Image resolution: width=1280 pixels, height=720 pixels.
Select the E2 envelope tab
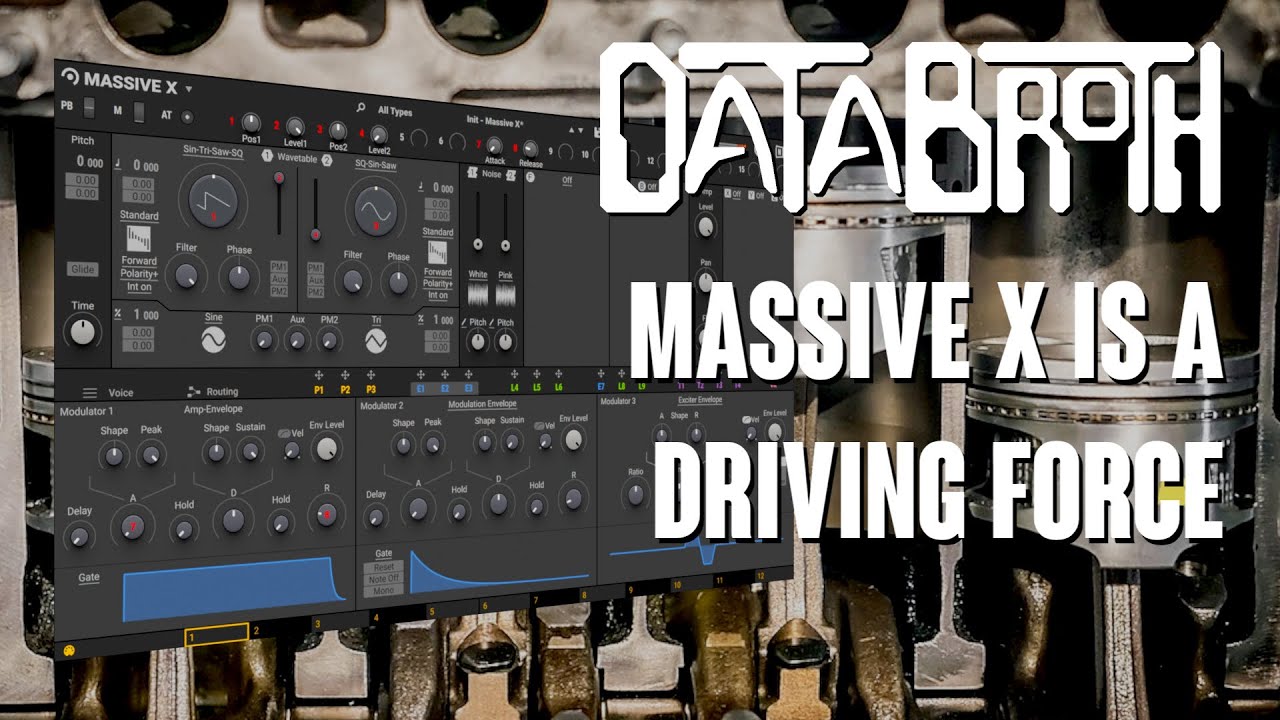446,388
